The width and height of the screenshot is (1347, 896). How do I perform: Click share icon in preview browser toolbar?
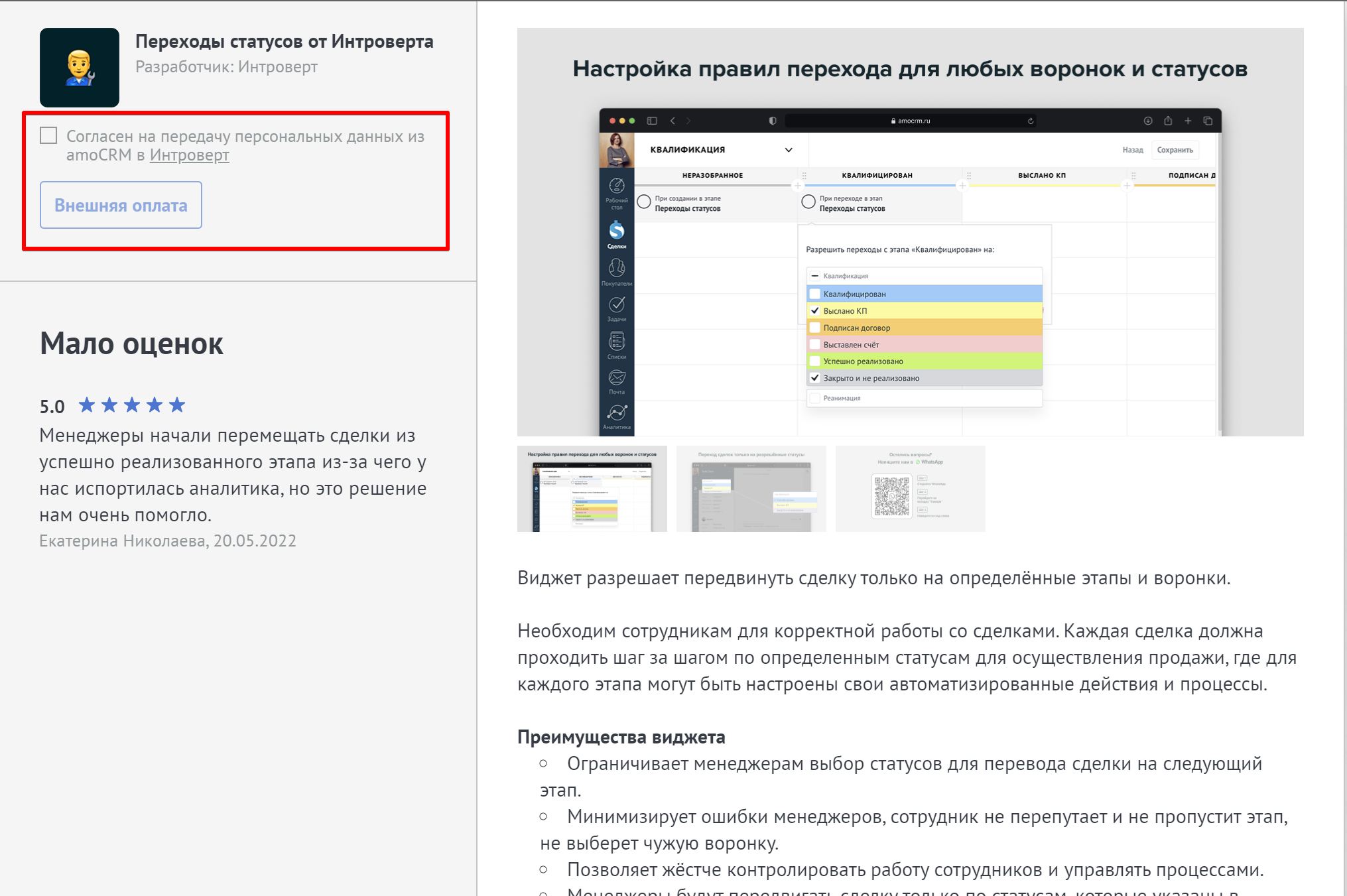pos(1168,121)
